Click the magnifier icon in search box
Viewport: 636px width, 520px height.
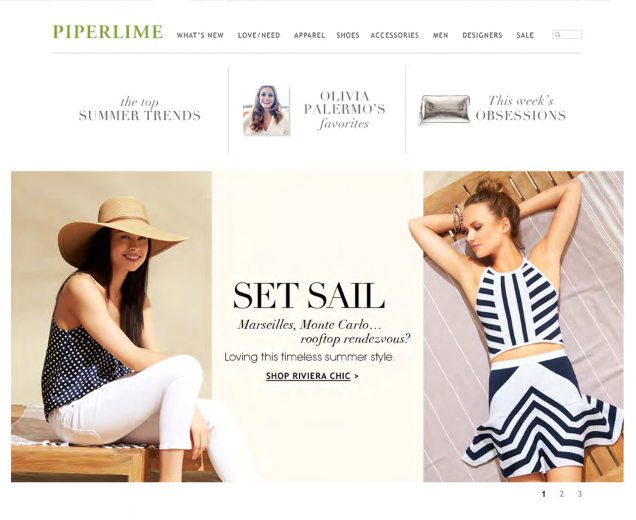click(x=557, y=35)
